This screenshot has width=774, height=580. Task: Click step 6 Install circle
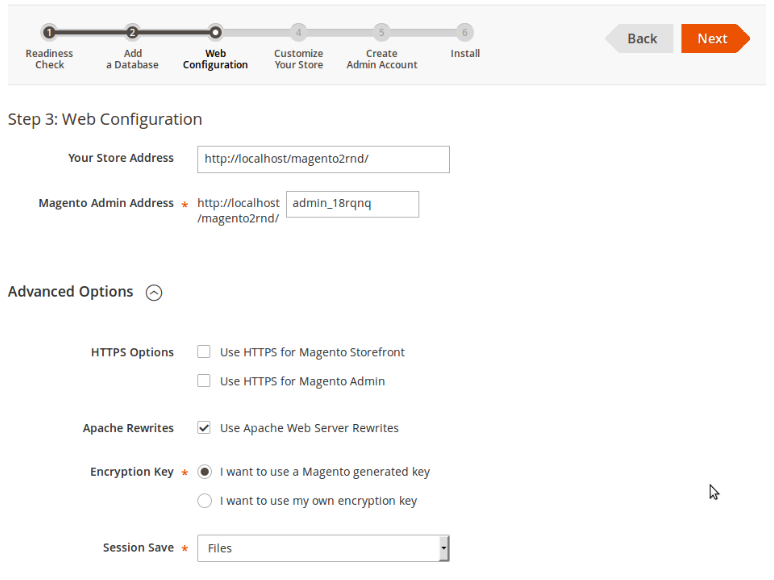click(464, 33)
